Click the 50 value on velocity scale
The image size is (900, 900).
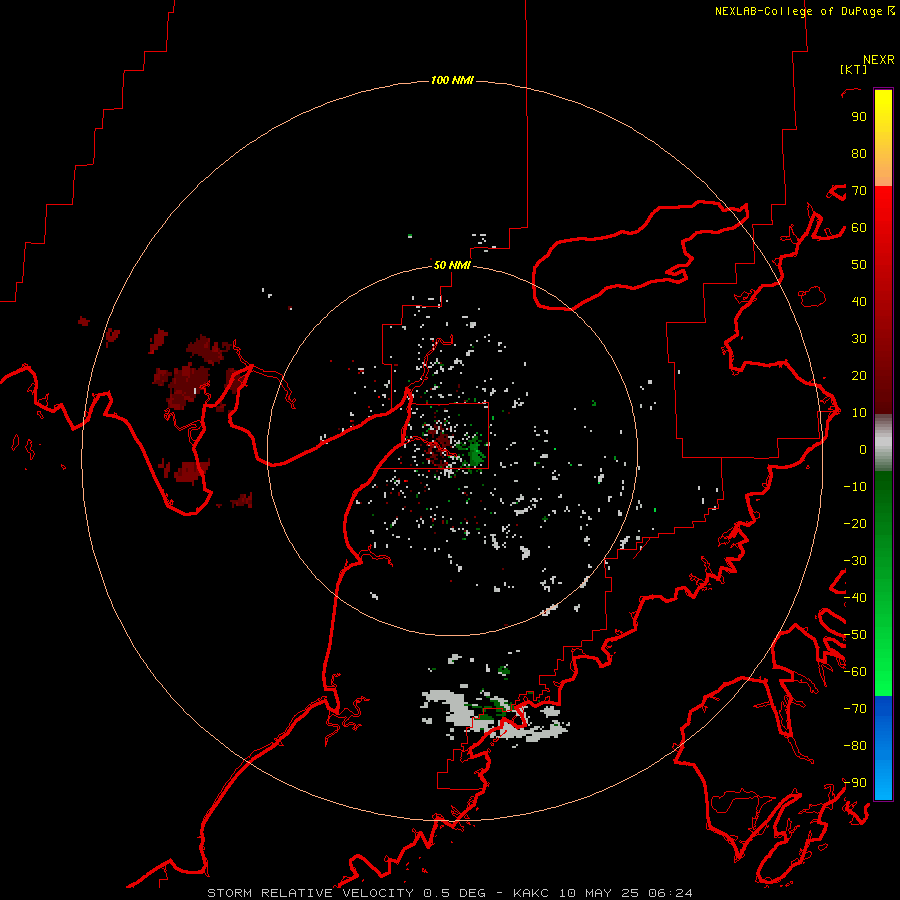pos(859,265)
